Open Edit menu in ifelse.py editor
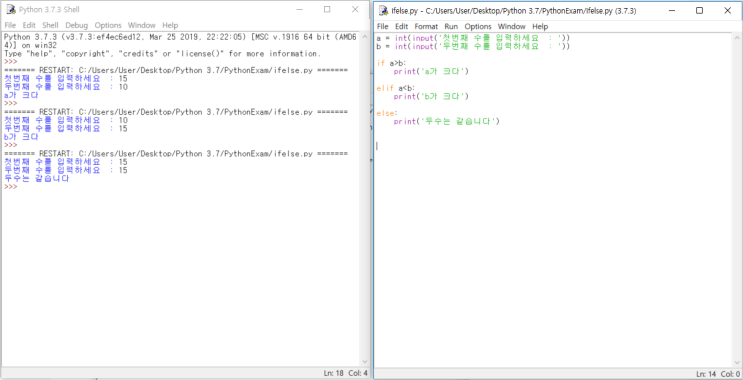743x380 pixels. [x=401, y=27]
